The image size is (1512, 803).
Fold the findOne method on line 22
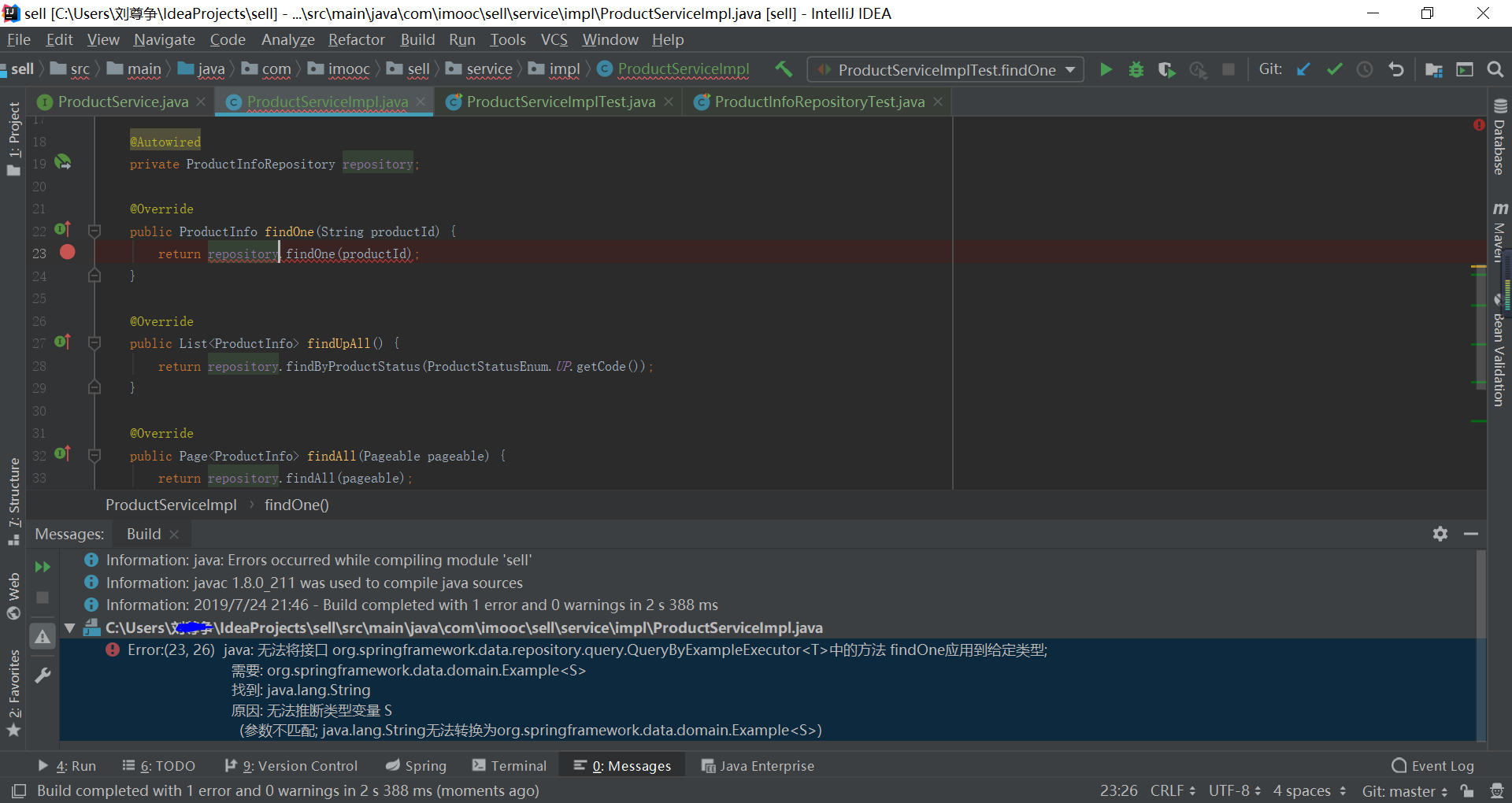pyautogui.click(x=94, y=231)
